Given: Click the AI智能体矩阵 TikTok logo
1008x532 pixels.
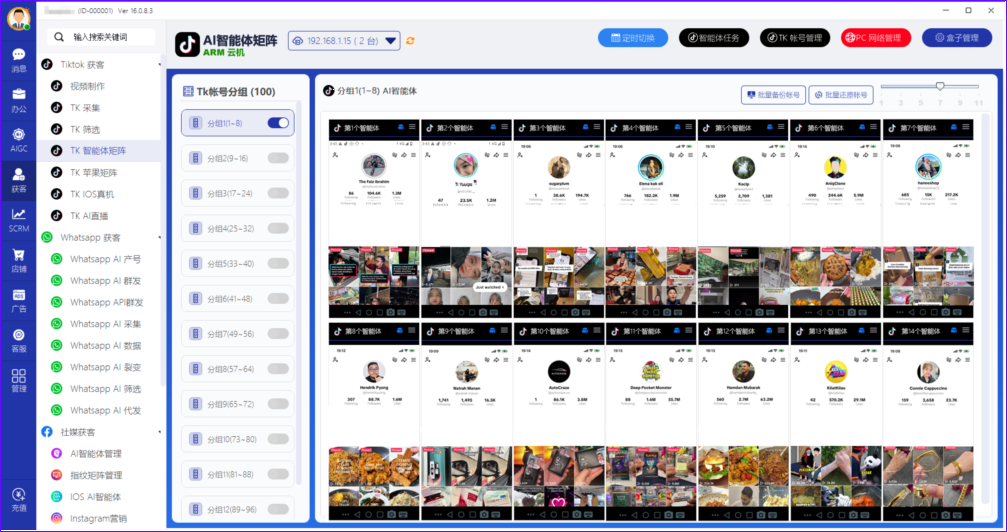Looking at the screenshot, I should 187,44.
